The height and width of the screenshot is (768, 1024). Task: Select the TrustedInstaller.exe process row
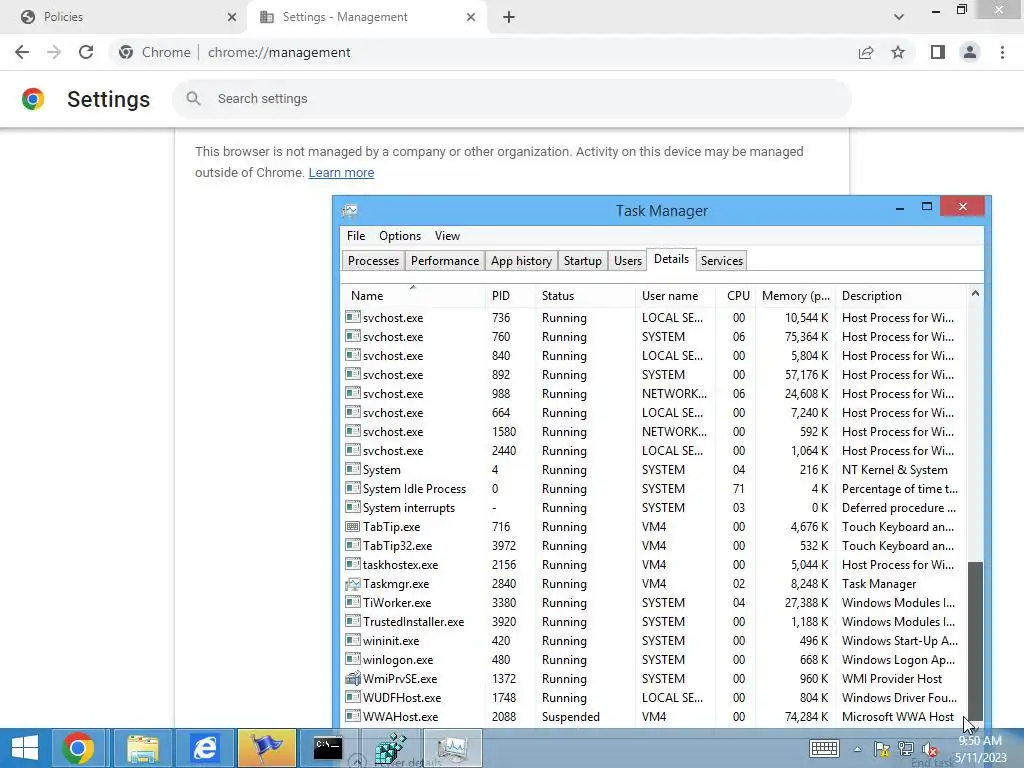coord(654,622)
